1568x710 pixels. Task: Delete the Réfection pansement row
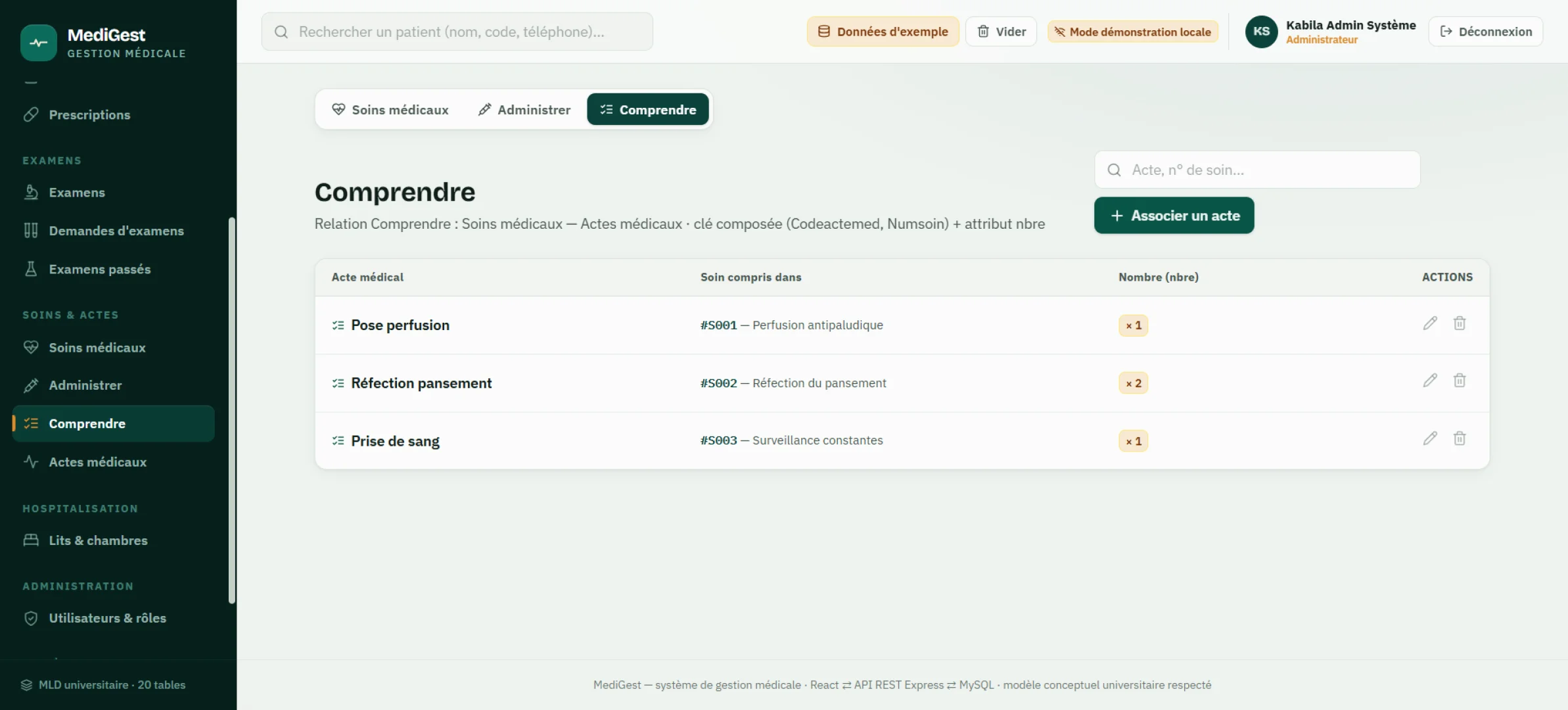pyautogui.click(x=1460, y=380)
